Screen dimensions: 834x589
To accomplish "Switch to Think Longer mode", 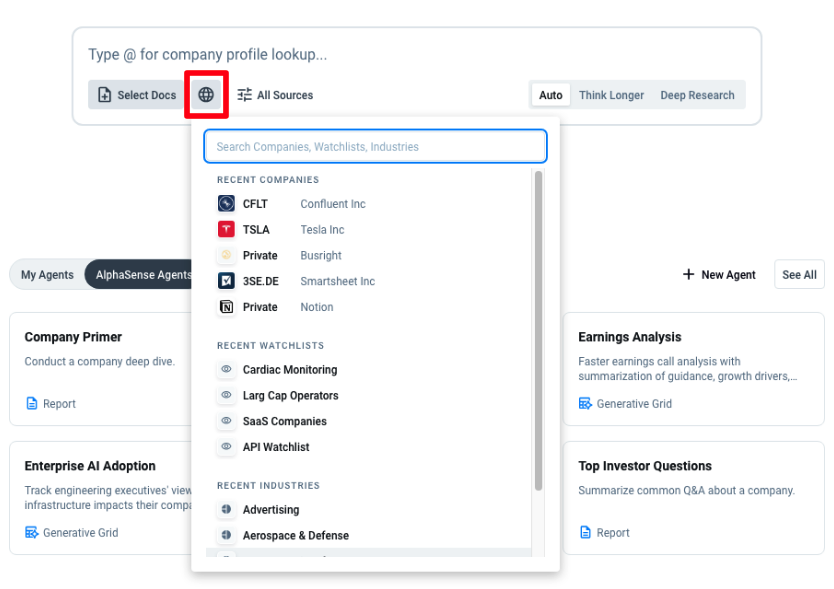I will 611,95.
